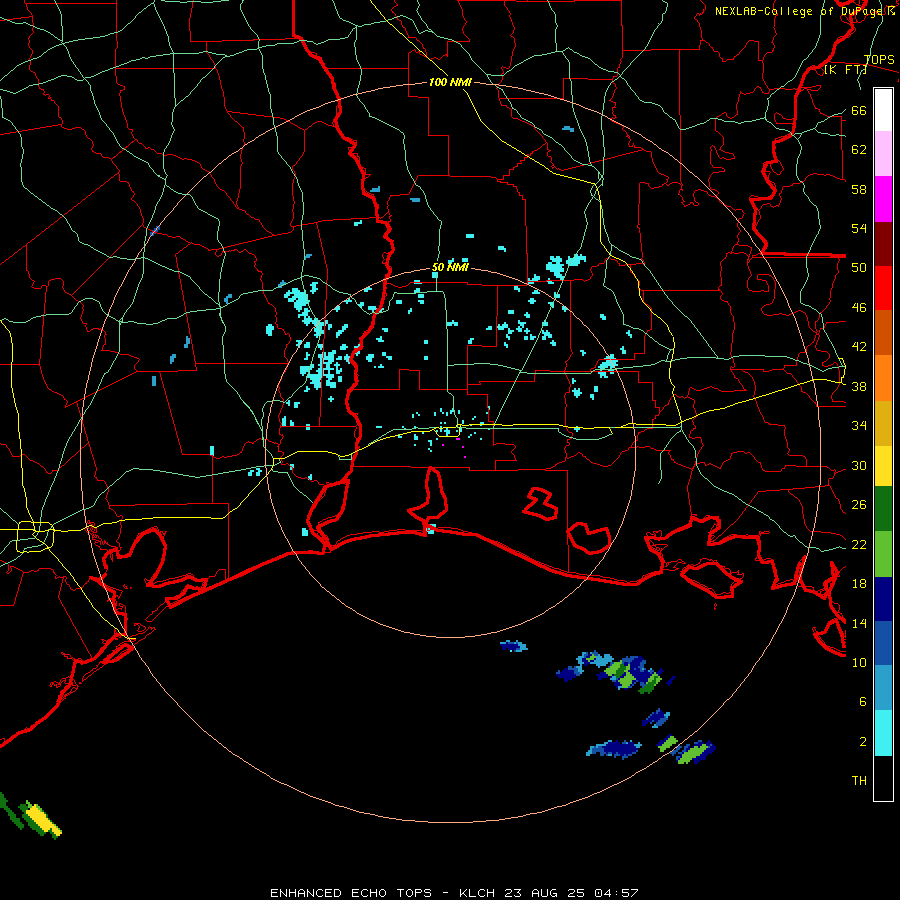Select the 58 value on legend scale
The width and height of the screenshot is (900, 900).
coord(859,189)
